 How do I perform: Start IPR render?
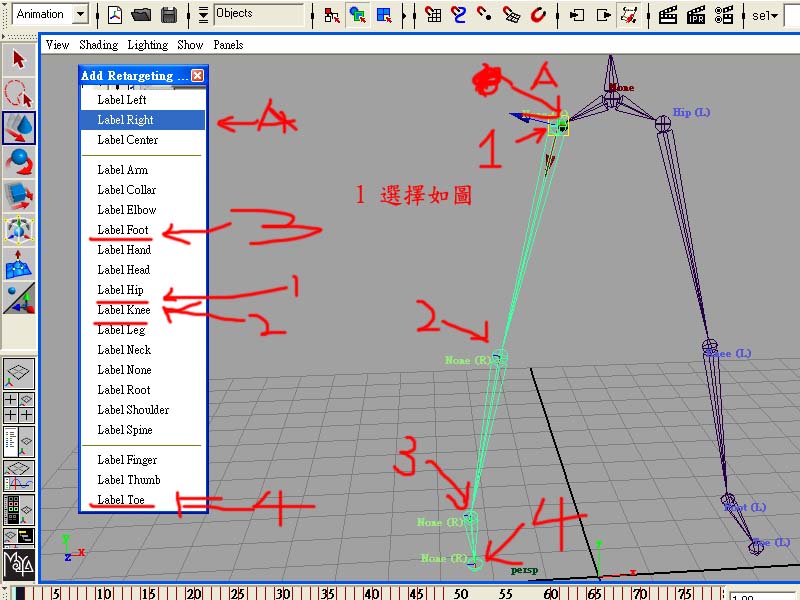pos(695,15)
